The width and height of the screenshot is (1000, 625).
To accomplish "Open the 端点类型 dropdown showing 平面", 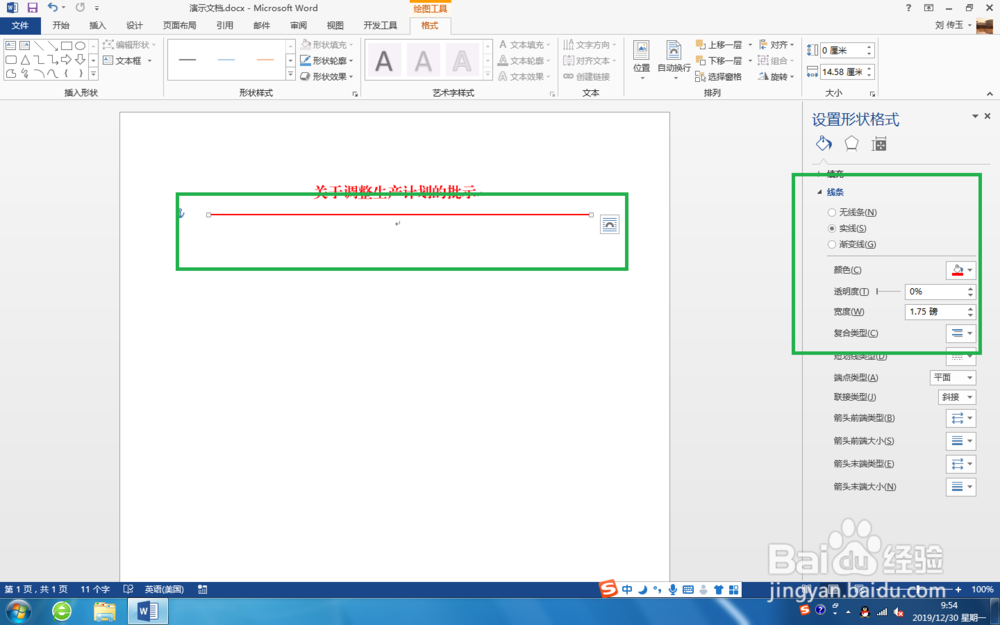I will click(x=951, y=377).
